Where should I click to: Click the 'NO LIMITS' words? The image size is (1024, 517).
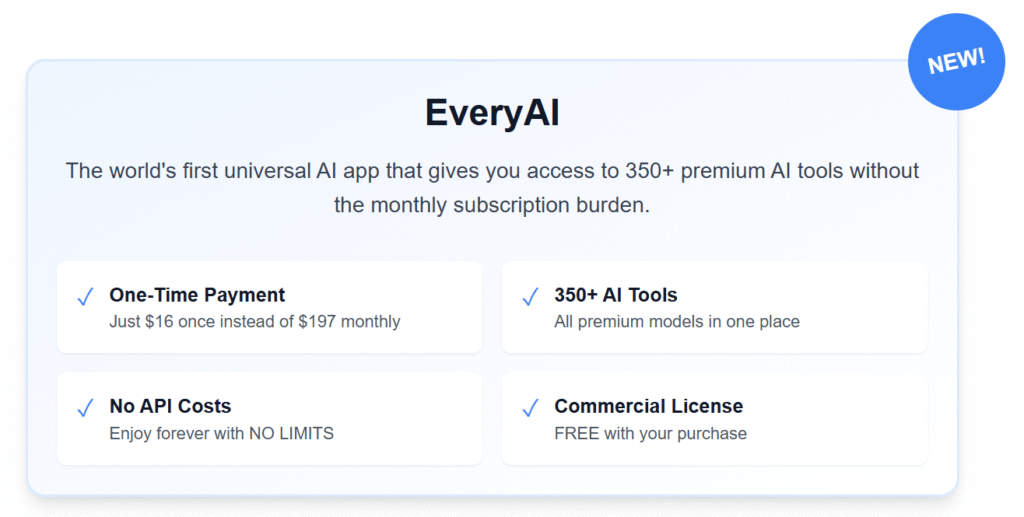pos(291,433)
